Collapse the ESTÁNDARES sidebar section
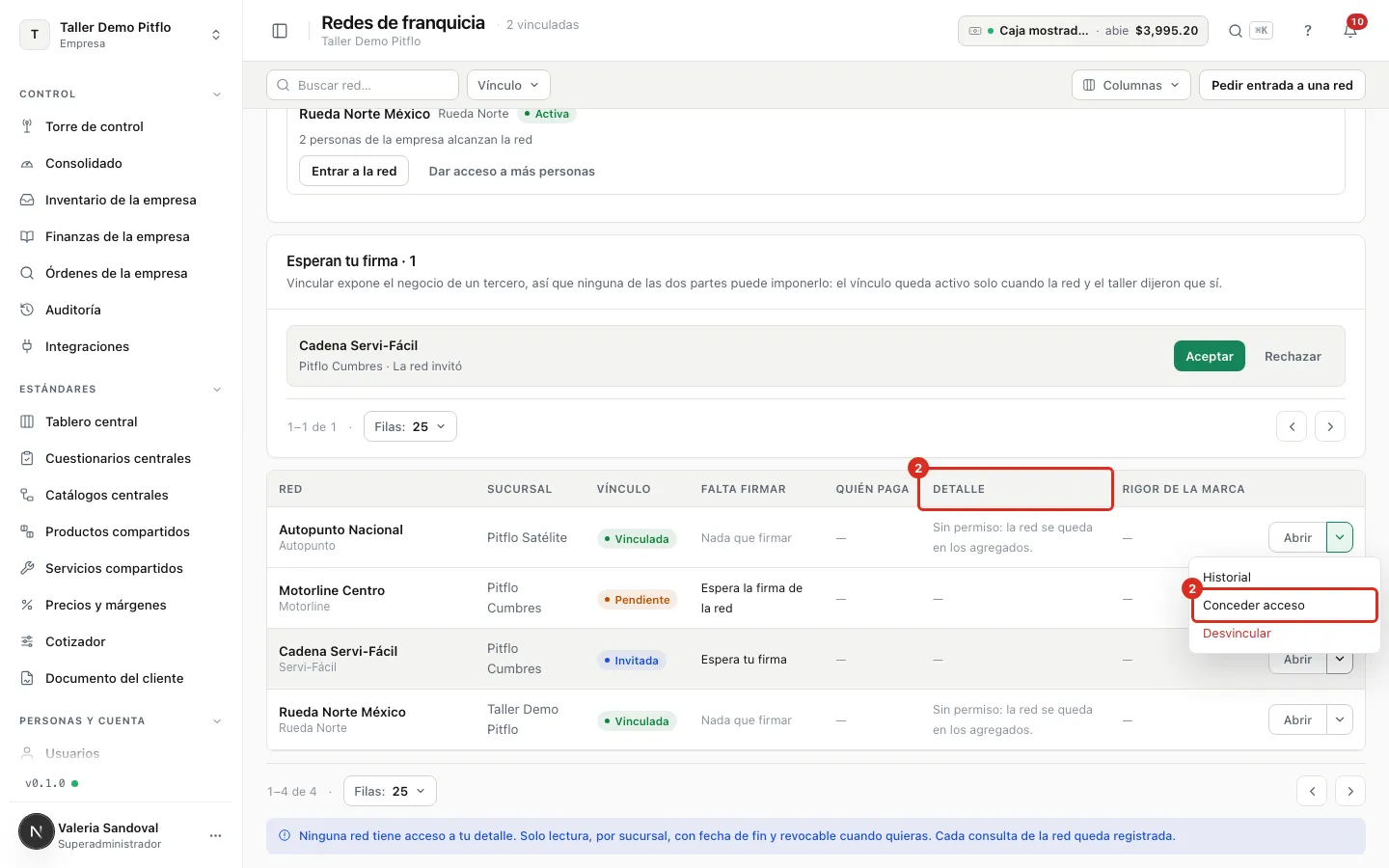This screenshot has width=1389, height=868. 217,389
